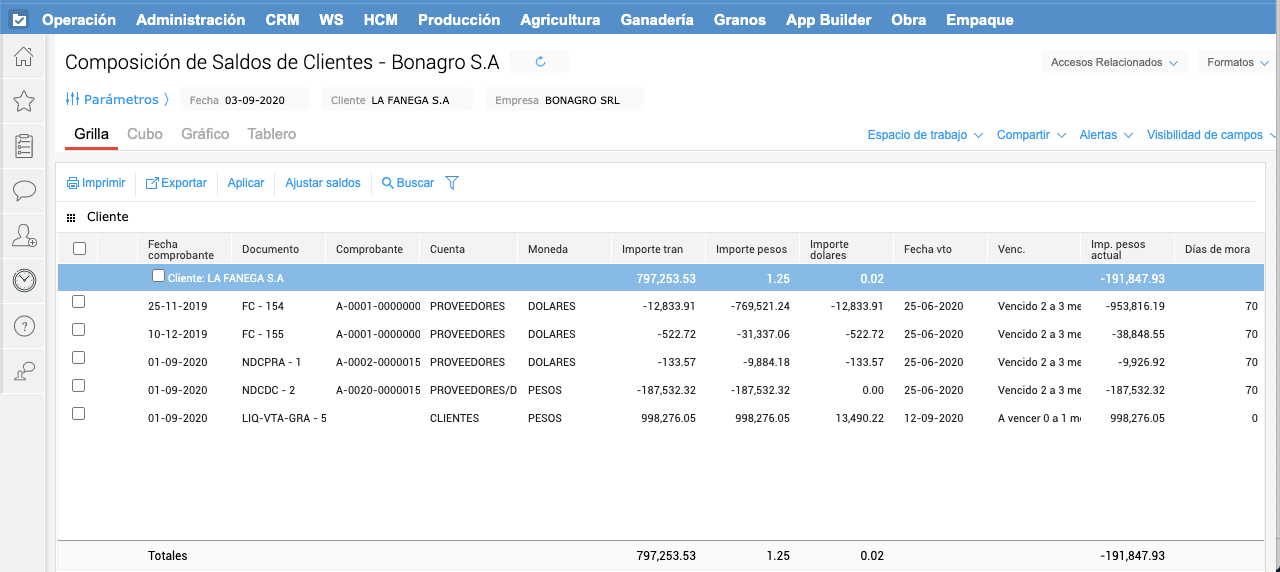This screenshot has height=572, width=1280.
Task: Switch to the Gráfico tab
Action: point(205,134)
